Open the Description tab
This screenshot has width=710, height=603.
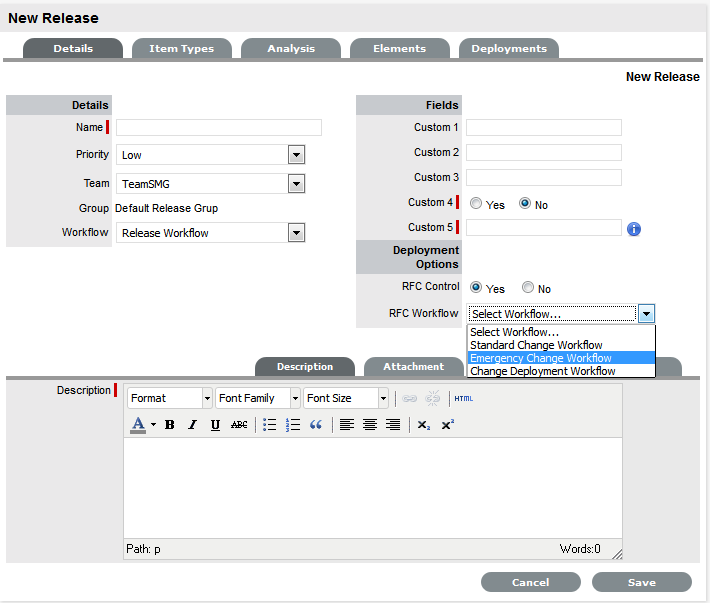coord(305,367)
